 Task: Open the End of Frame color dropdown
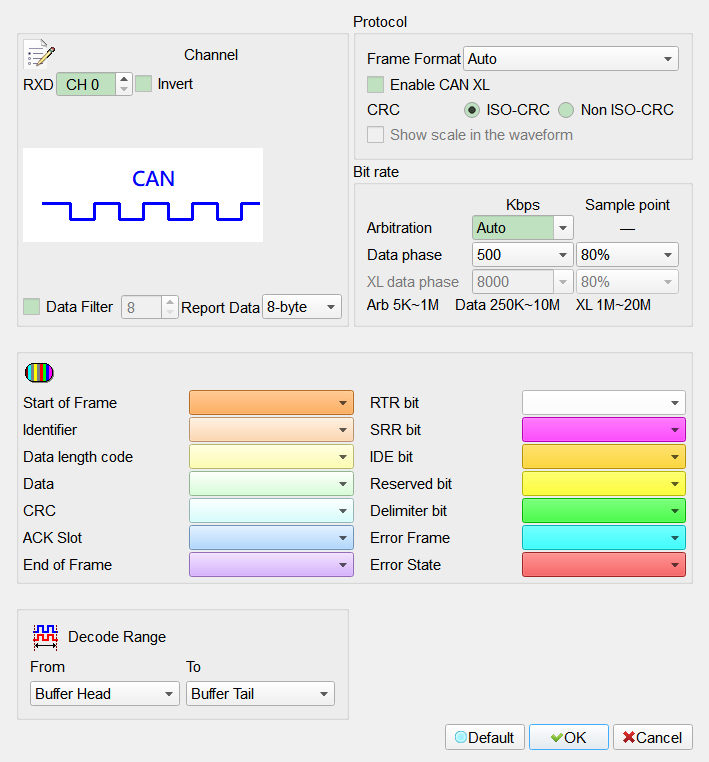(271, 565)
